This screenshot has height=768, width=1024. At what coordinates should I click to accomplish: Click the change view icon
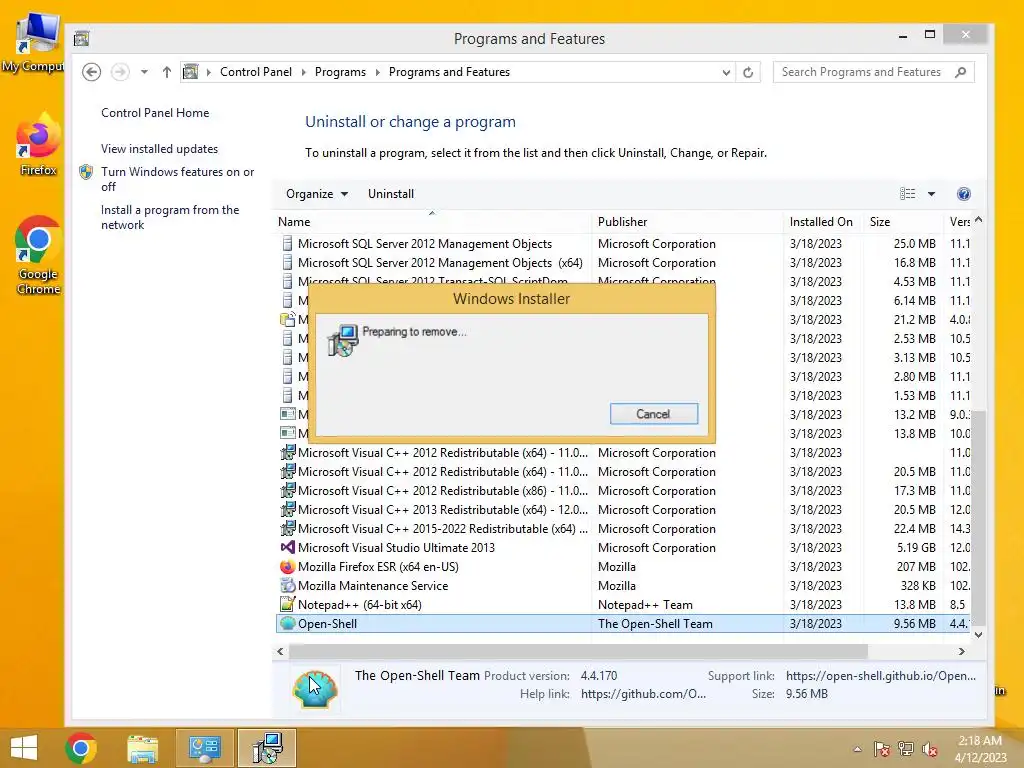908,194
